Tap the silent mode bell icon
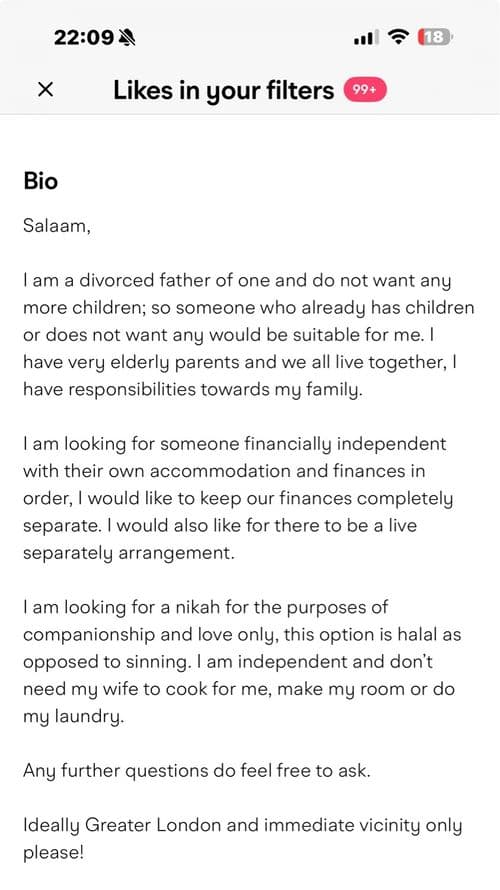This screenshot has width=500, height=890. point(128,37)
